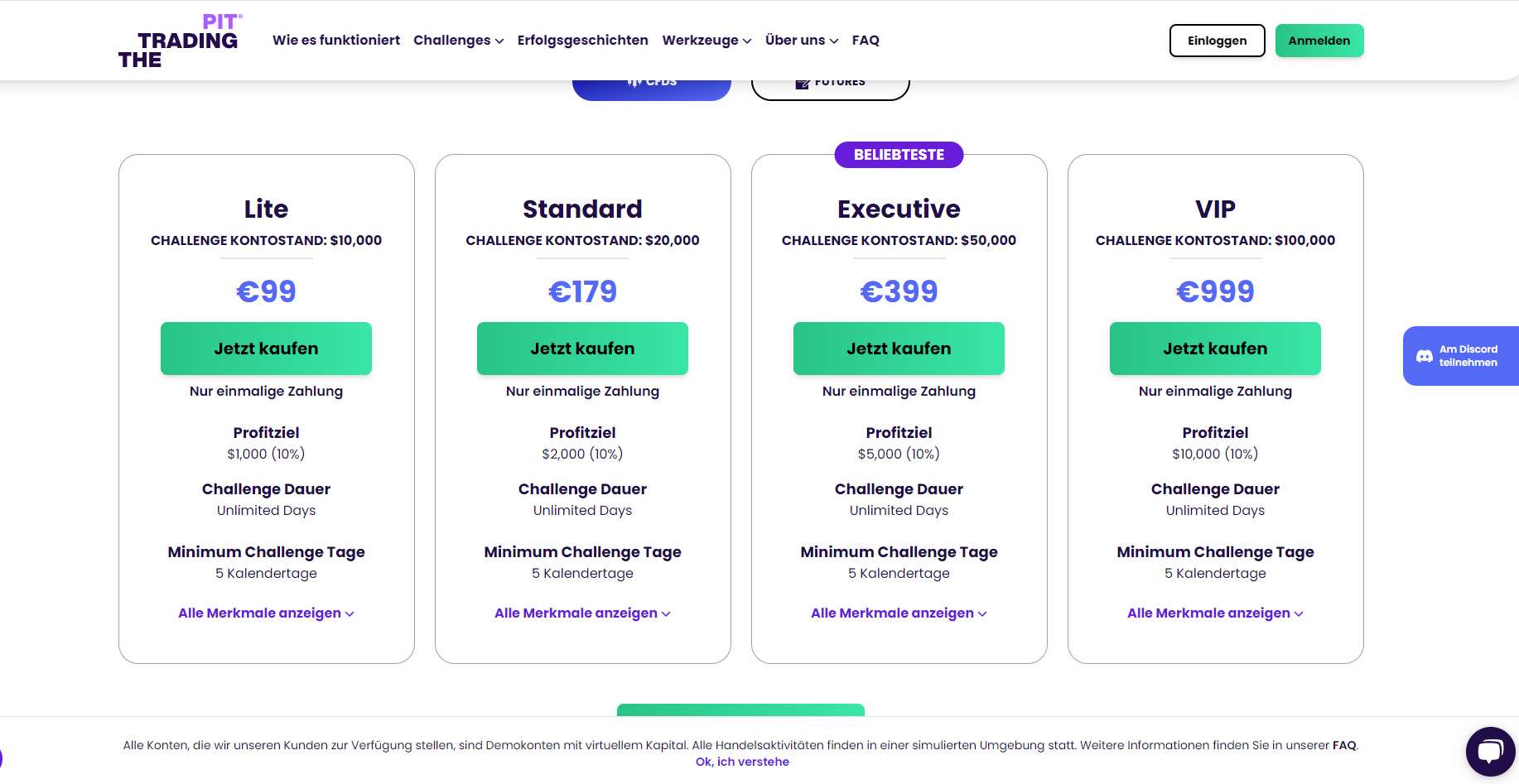This screenshot has height=784, width=1519.
Task: Buy the Lite €99 challenge
Action: click(266, 349)
